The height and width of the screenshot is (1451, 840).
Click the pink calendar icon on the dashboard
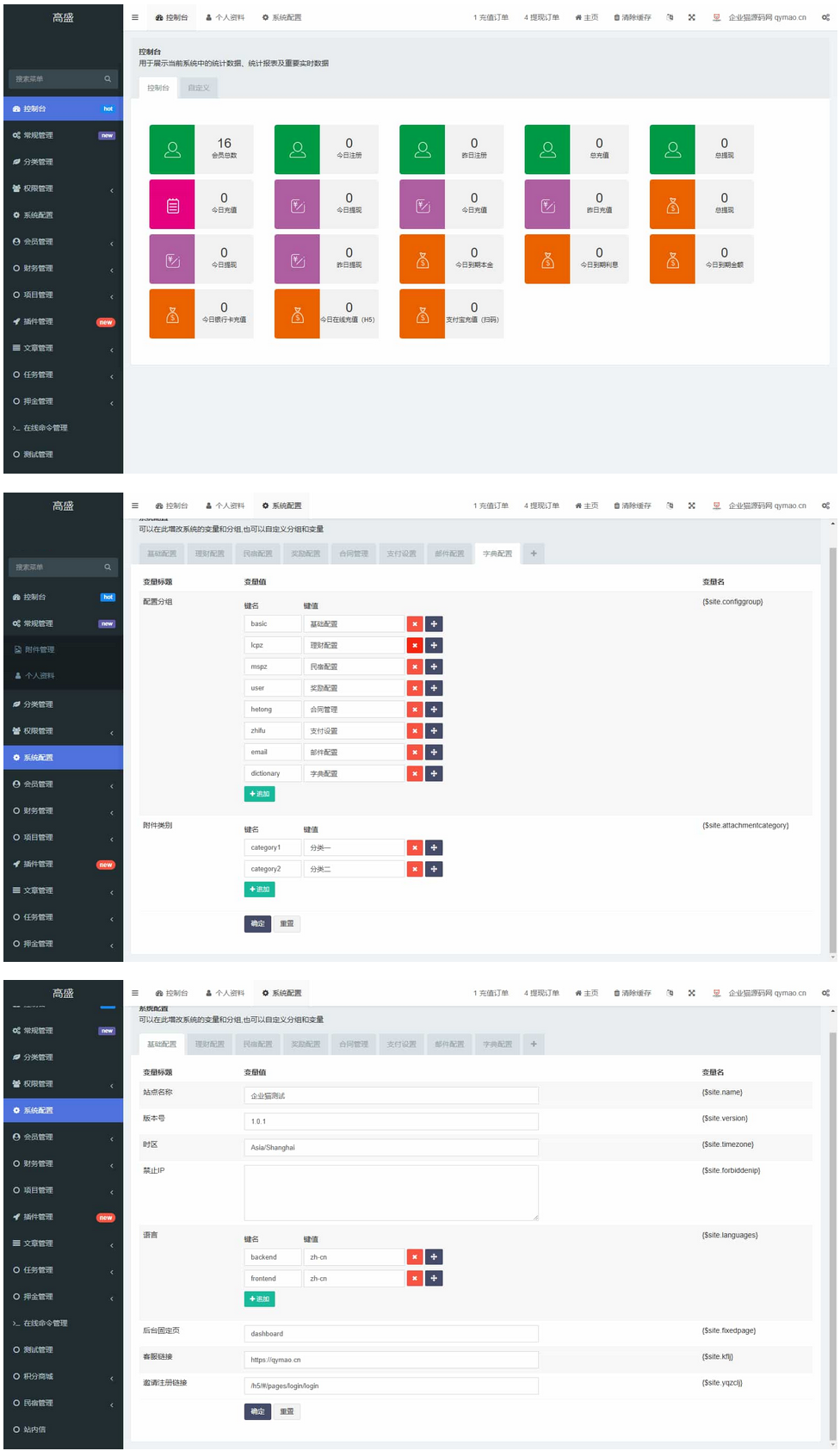coord(172,205)
